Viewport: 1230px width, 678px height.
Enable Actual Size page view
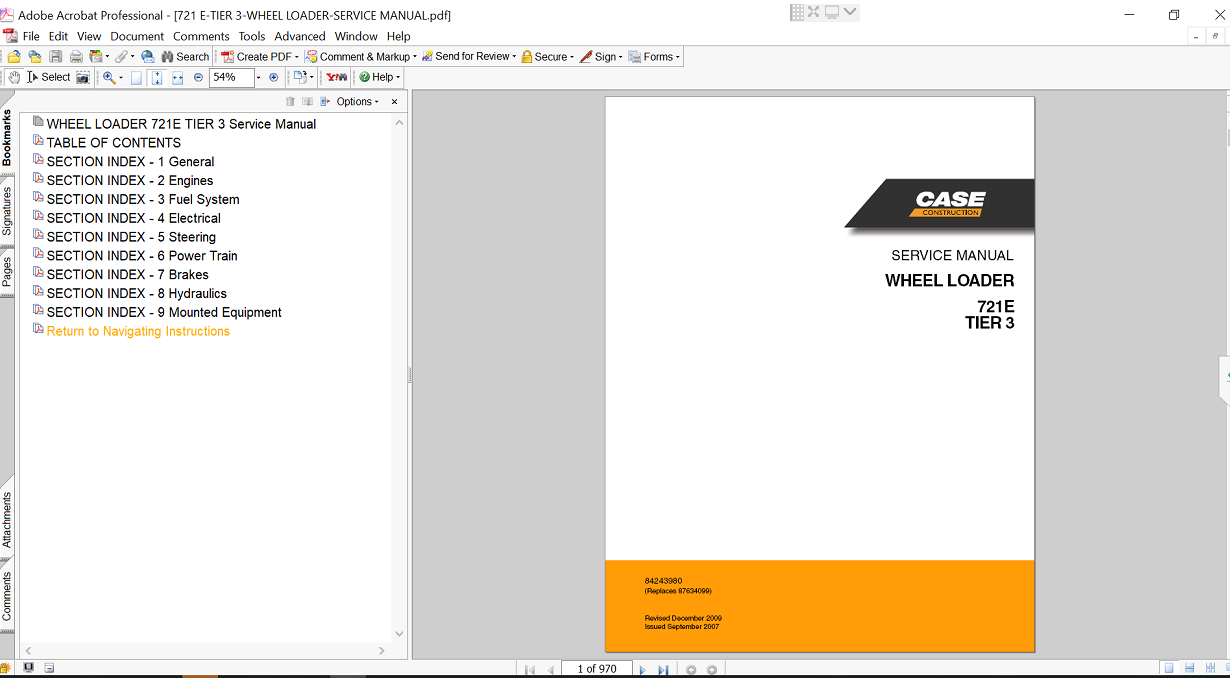coord(137,77)
